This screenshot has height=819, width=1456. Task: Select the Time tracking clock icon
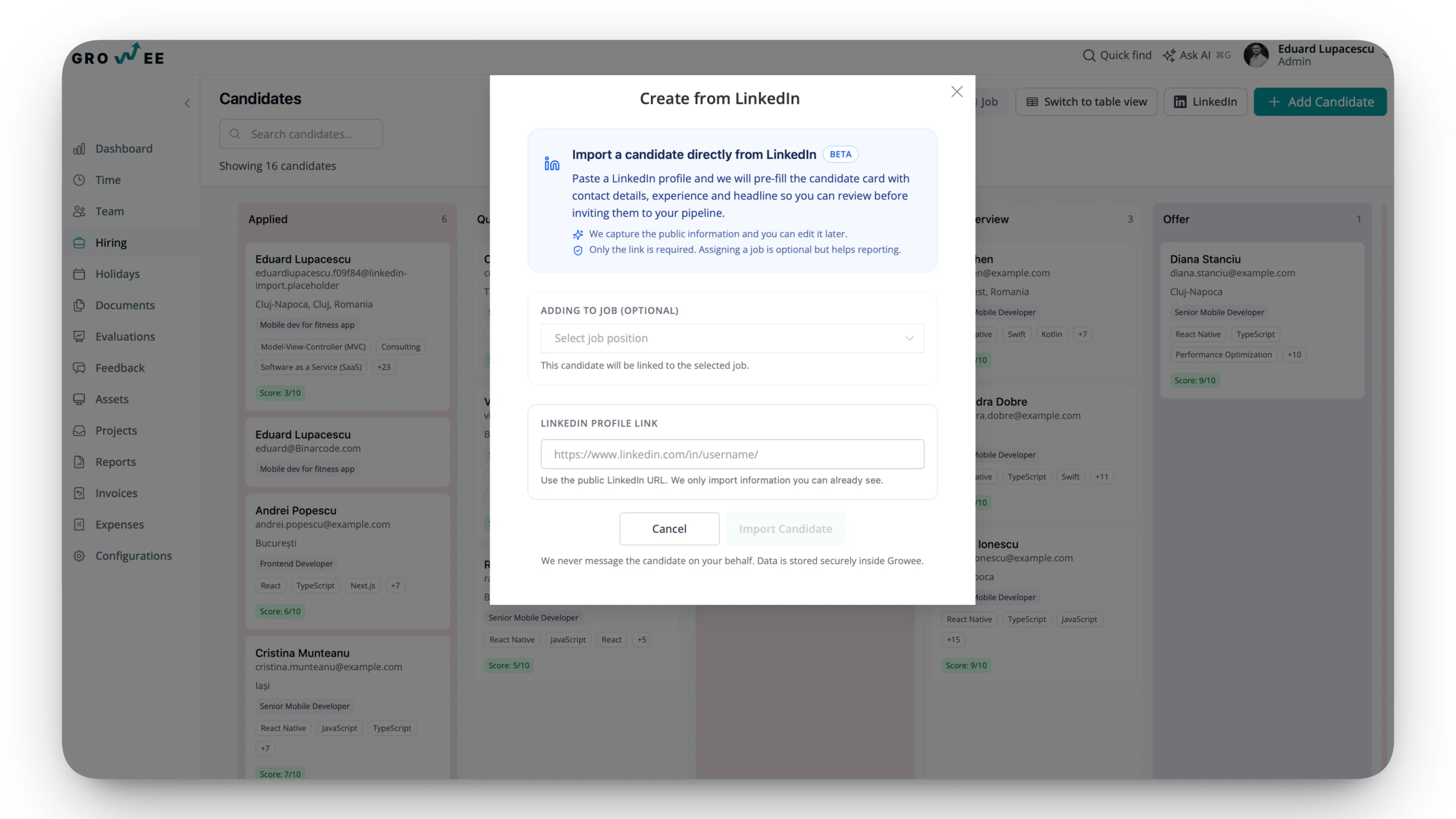pos(79,180)
